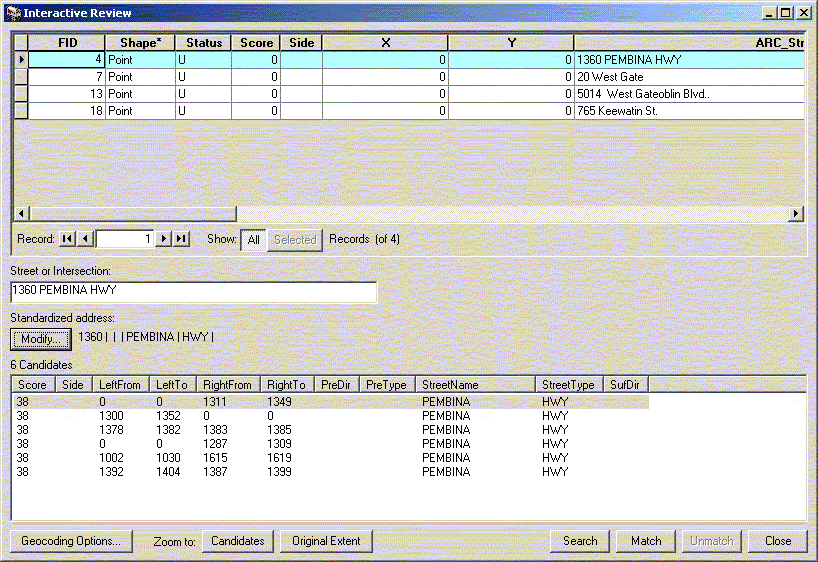Sort by FID column header

coord(67,43)
